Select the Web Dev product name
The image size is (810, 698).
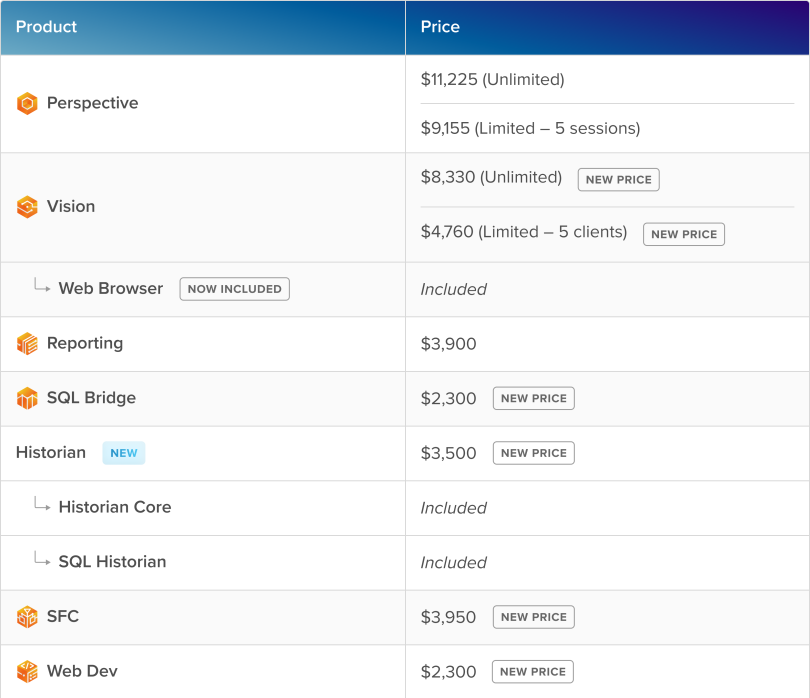(82, 671)
